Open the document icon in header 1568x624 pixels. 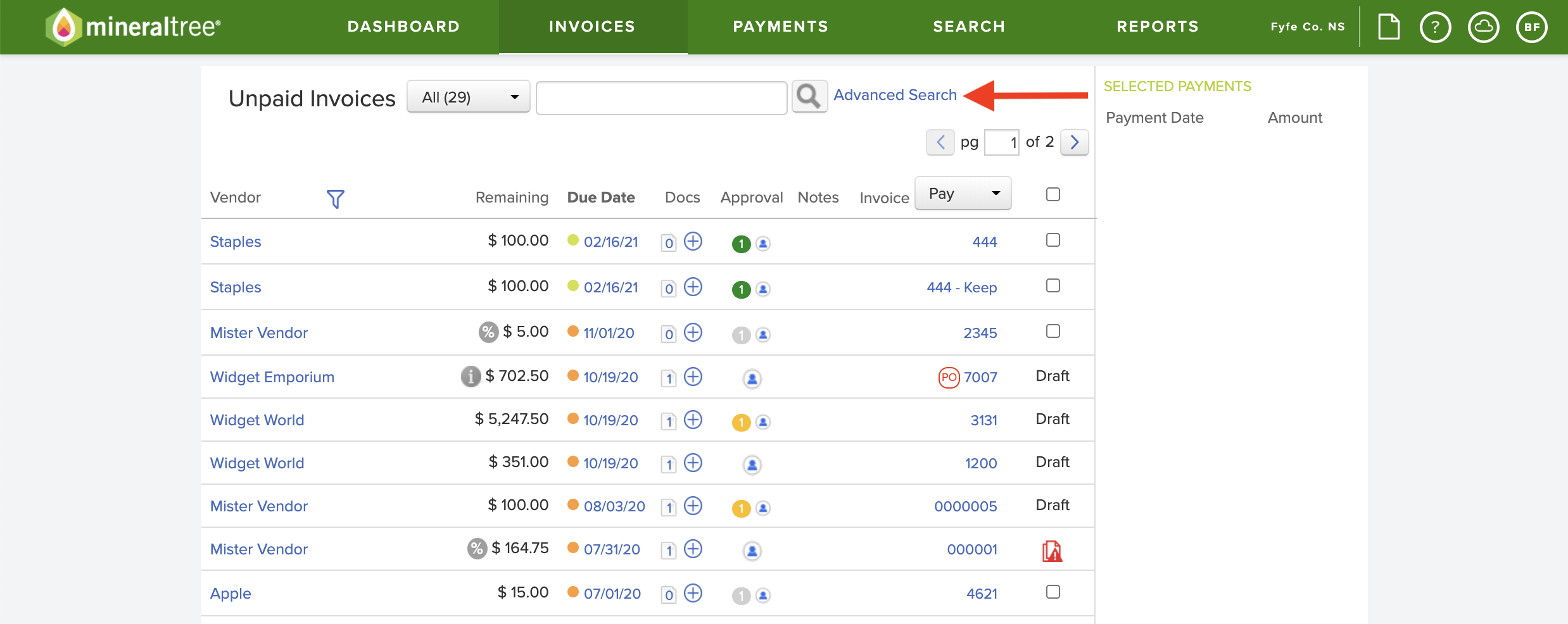[x=1389, y=27]
